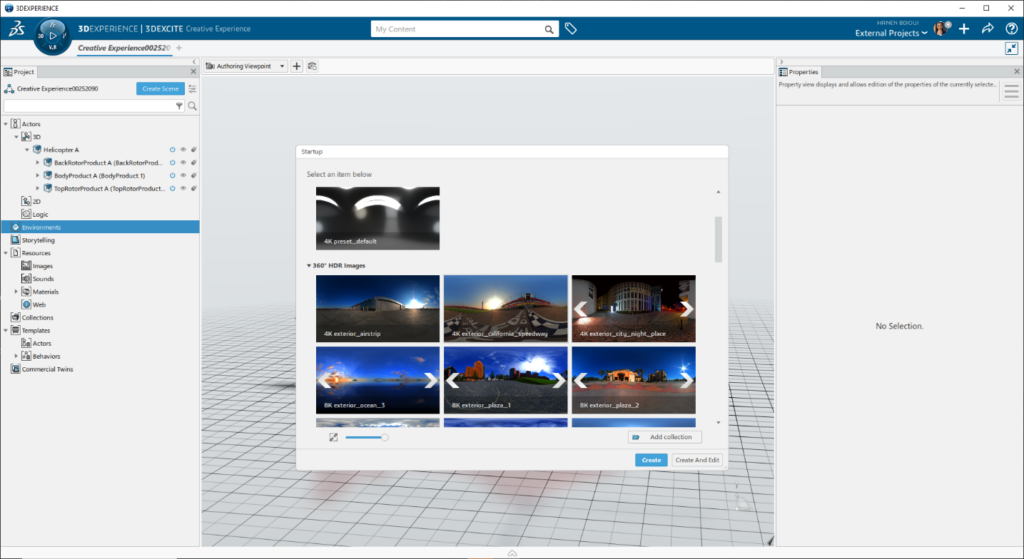Adjust the thumbnail size slider handle
Viewport: 1024px width, 559px height.
[x=385, y=438]
